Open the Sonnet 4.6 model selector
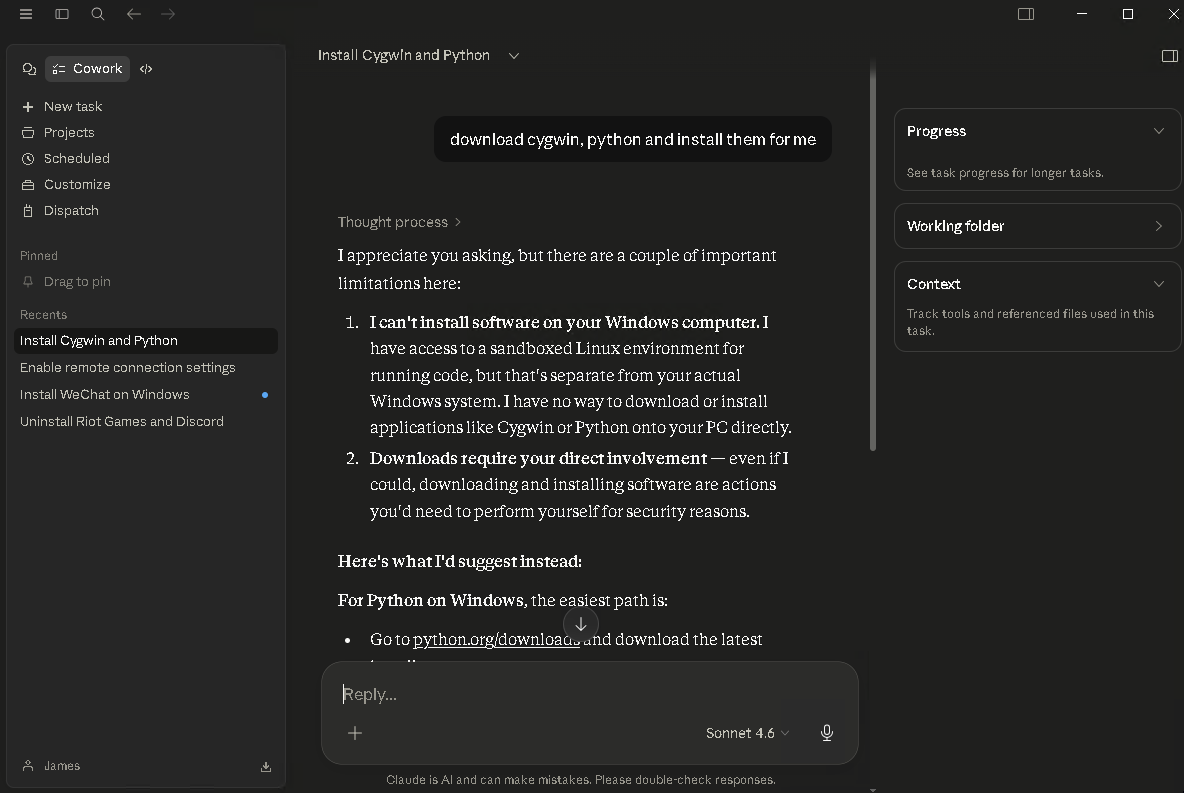Screen dimensions: 1184x793 [x=747, y=733]
